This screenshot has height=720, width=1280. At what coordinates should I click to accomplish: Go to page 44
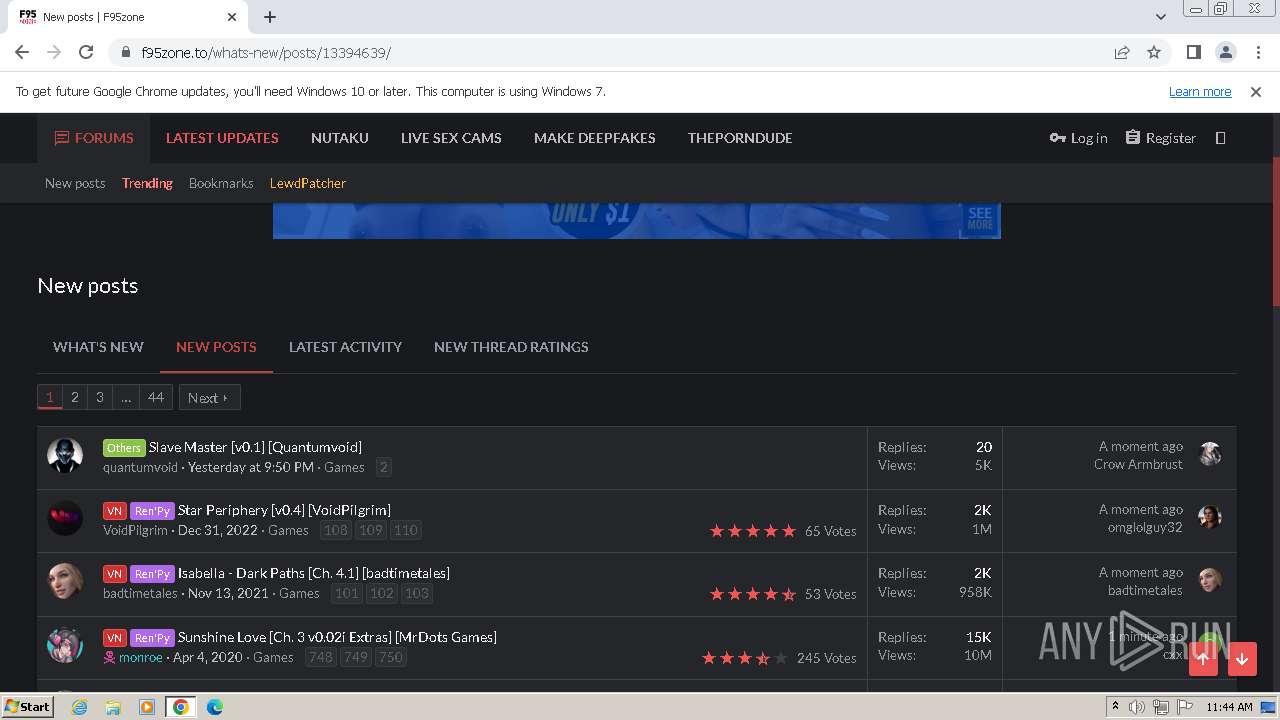156,397
